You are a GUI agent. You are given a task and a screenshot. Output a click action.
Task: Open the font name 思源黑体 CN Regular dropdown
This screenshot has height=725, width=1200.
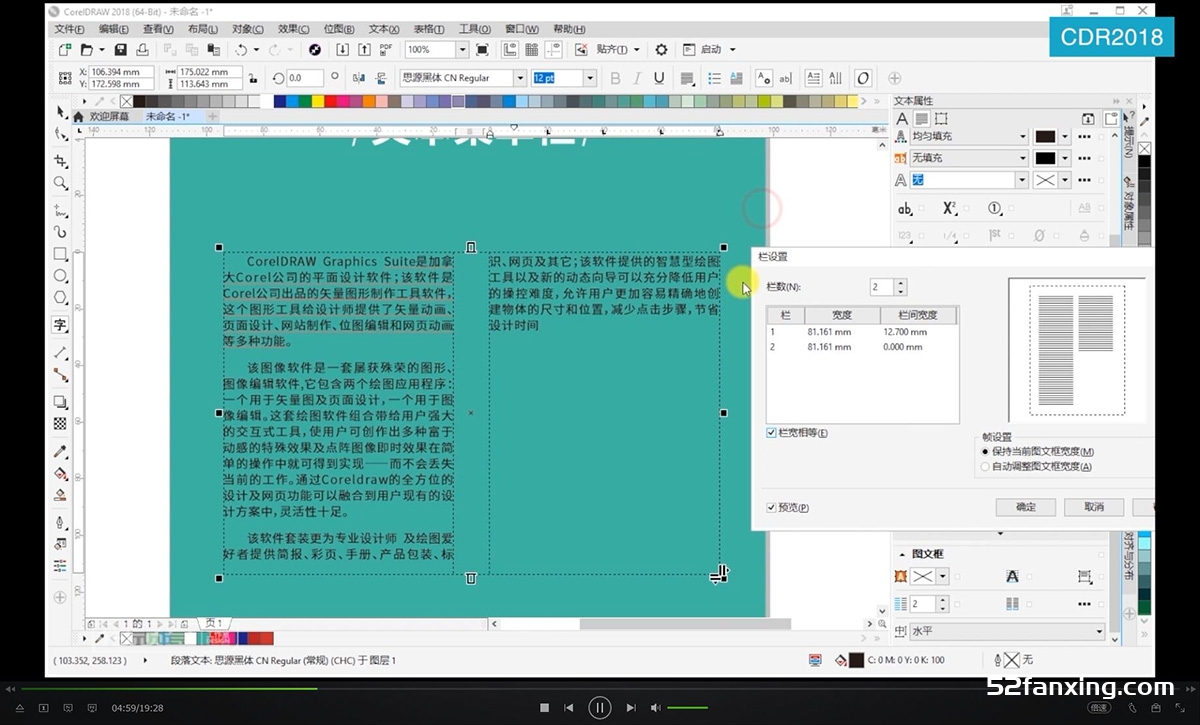coord(519,78)
